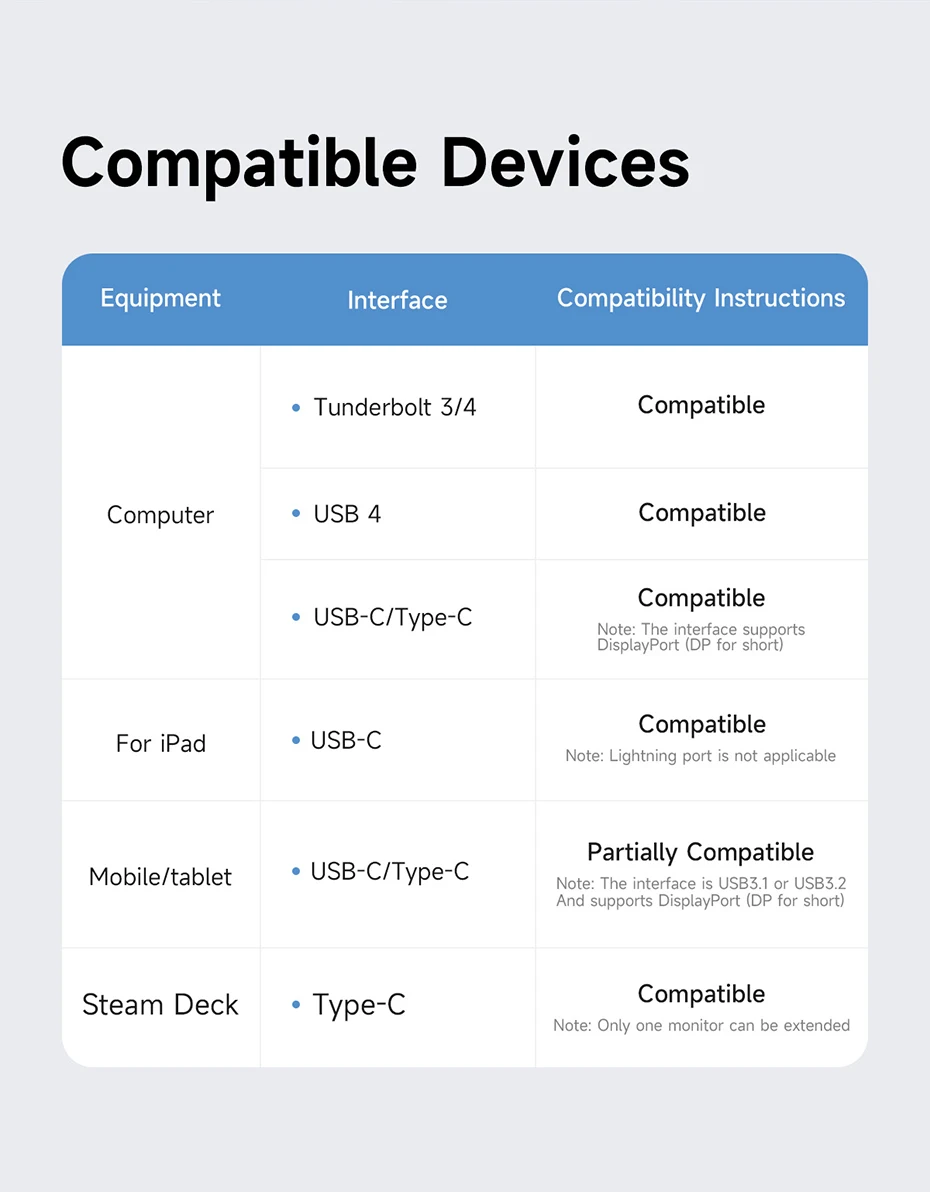This screenshot has width=930, height=1192.
Task: Click the Computer equipment cell
Action: [x=160, y=515]
